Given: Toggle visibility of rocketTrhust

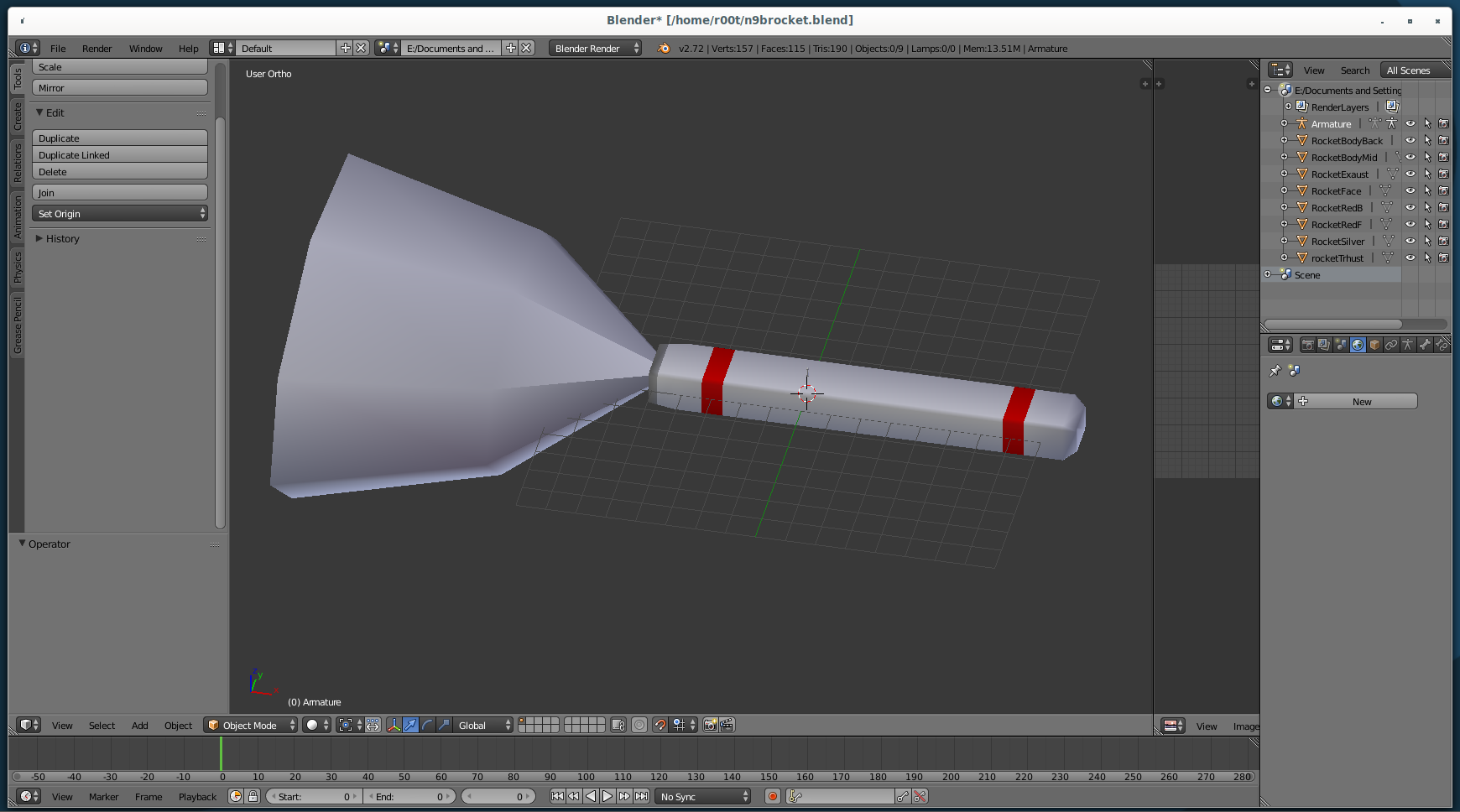Looking at the screenshot, I should click(x=1410, y=258).
